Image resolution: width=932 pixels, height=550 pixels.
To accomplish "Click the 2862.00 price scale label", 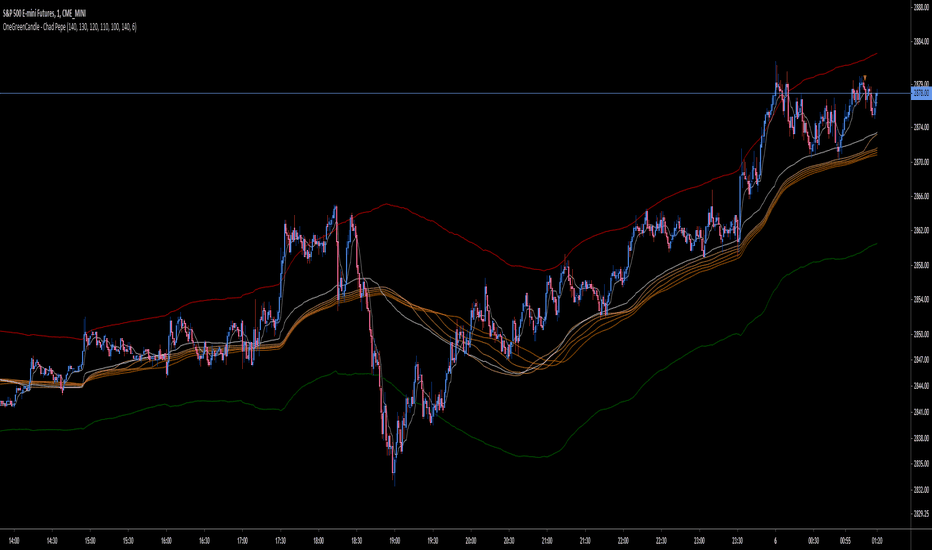I will [921, 230].
